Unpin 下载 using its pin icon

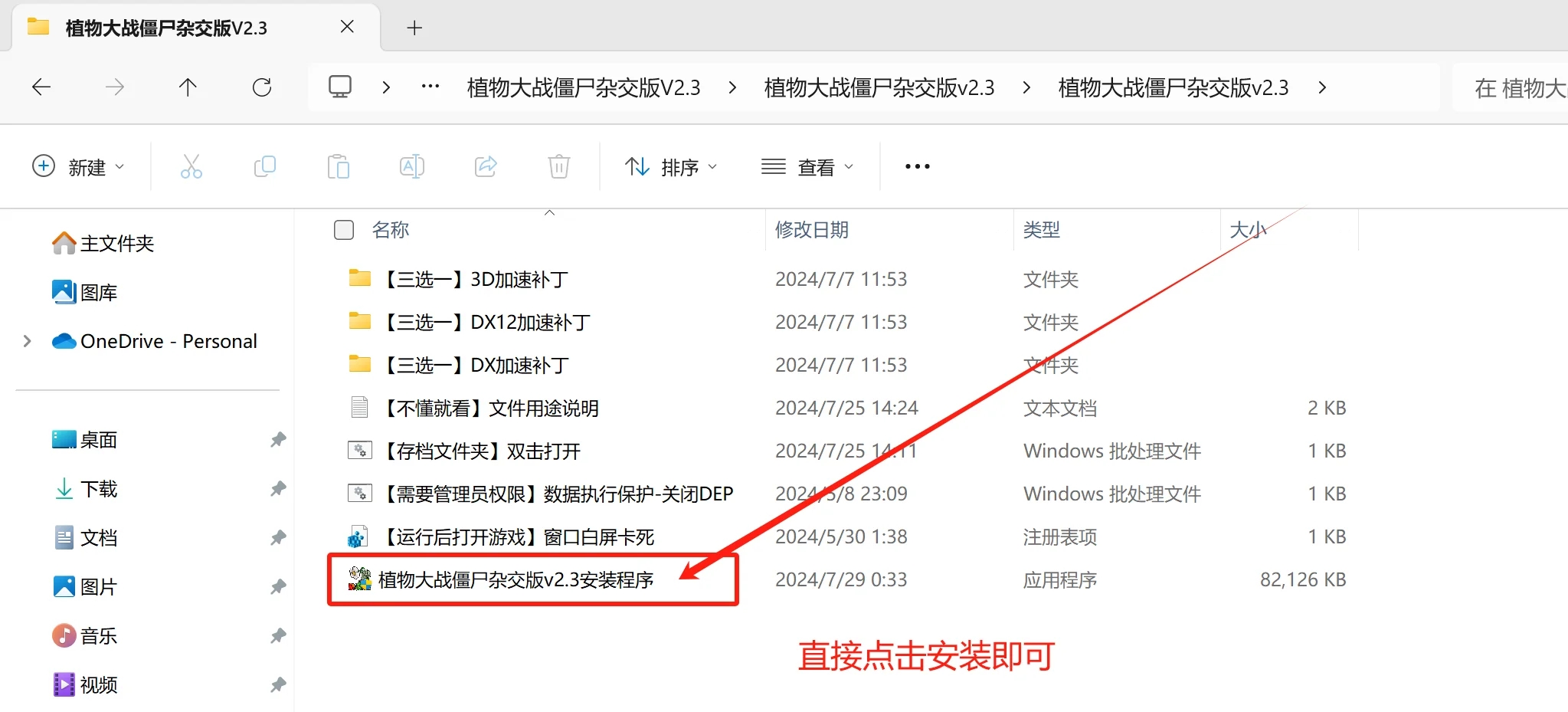278,489
